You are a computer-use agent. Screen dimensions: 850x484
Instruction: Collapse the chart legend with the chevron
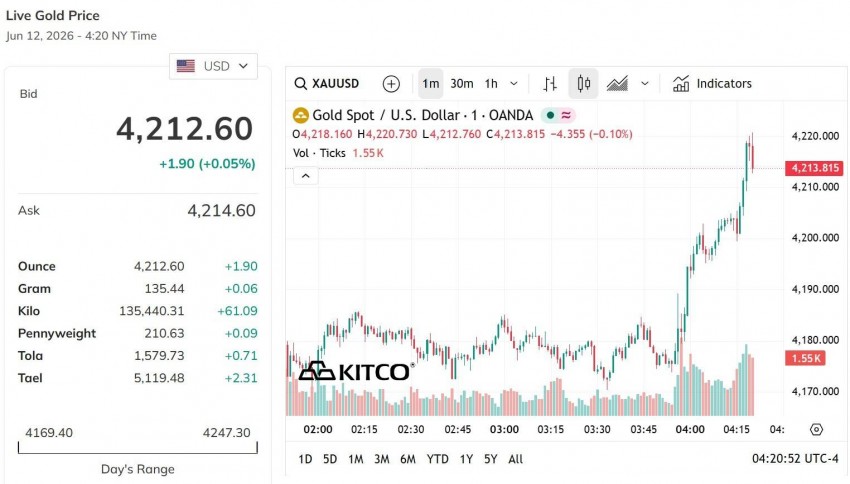click(x=306, y=176)
